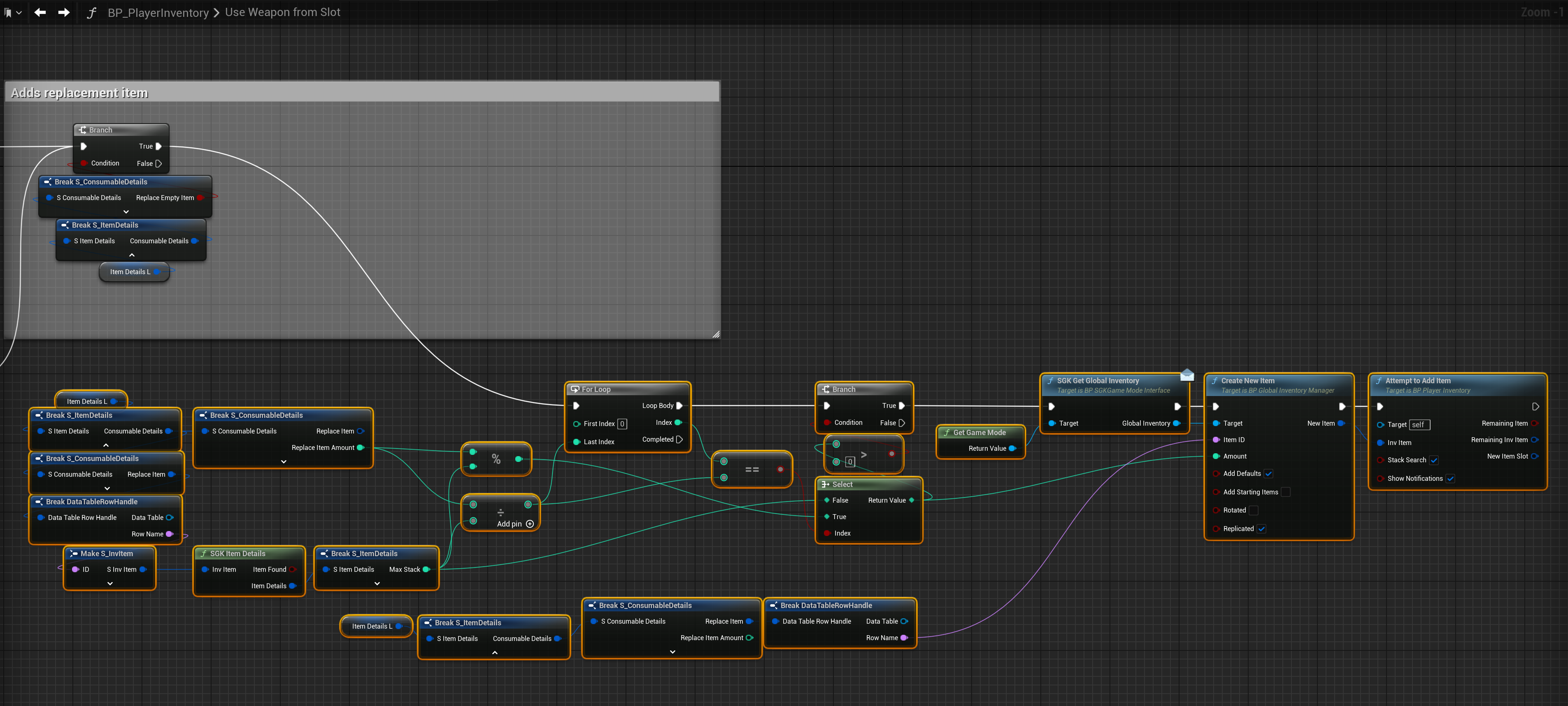Toggle the Stack Search checkbox
The image size is (1568, 706).
(1433, 460)
